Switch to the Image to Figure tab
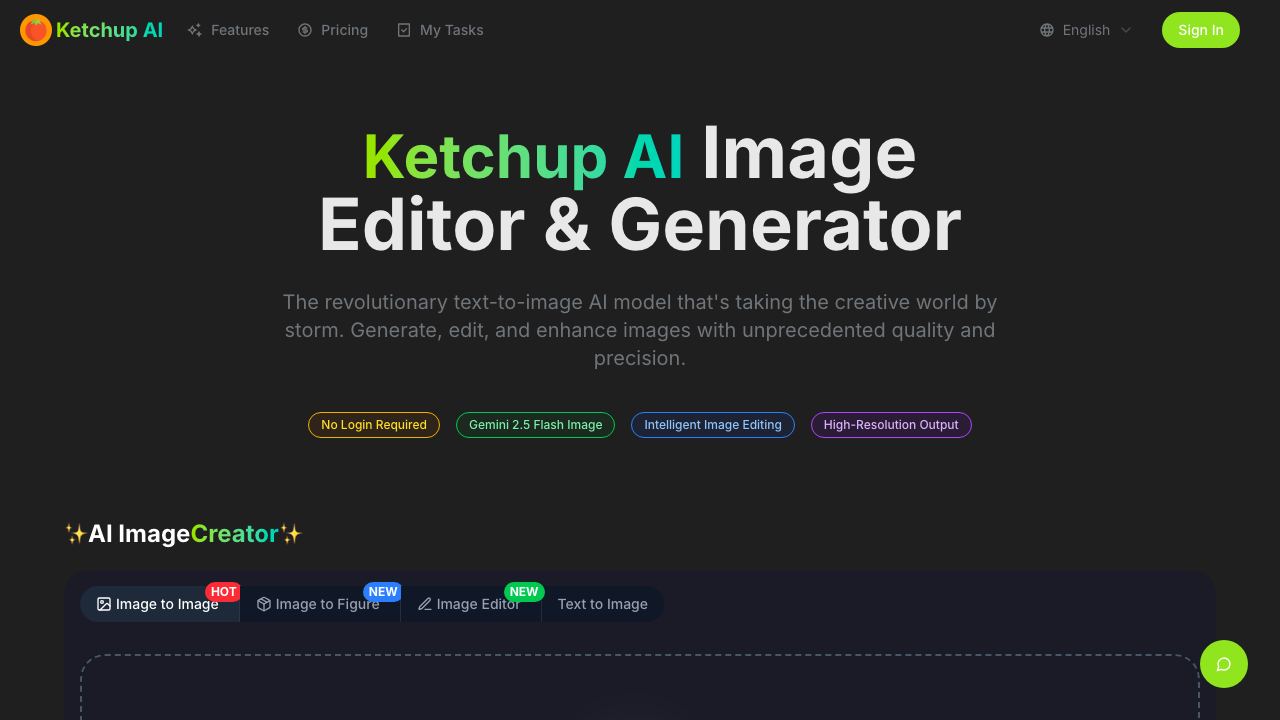The width and height of the screenshot is (1280, 720). [x=320, y=604]
